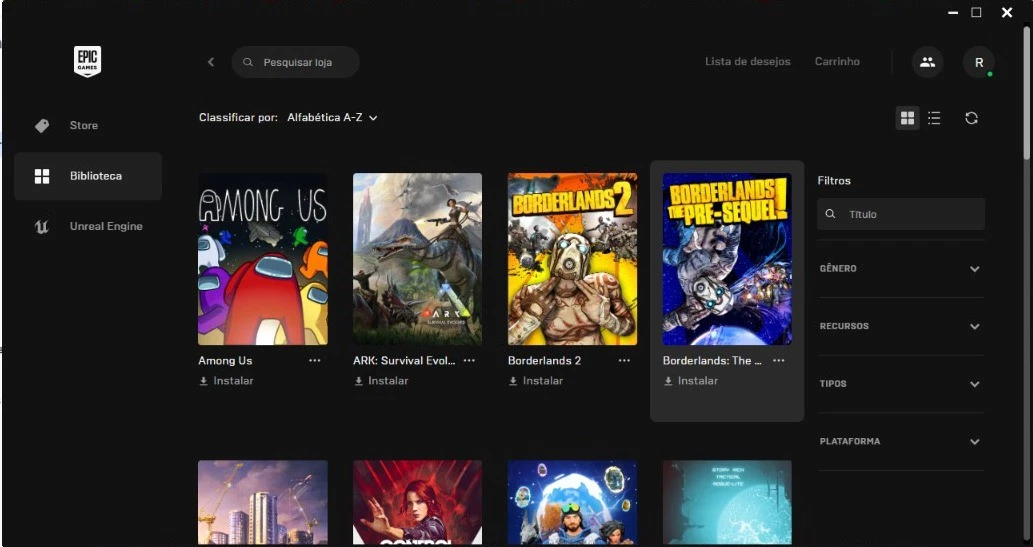Expand the PLATAFORMA filter
This screenshot has width=1033, height=547.
901,442
